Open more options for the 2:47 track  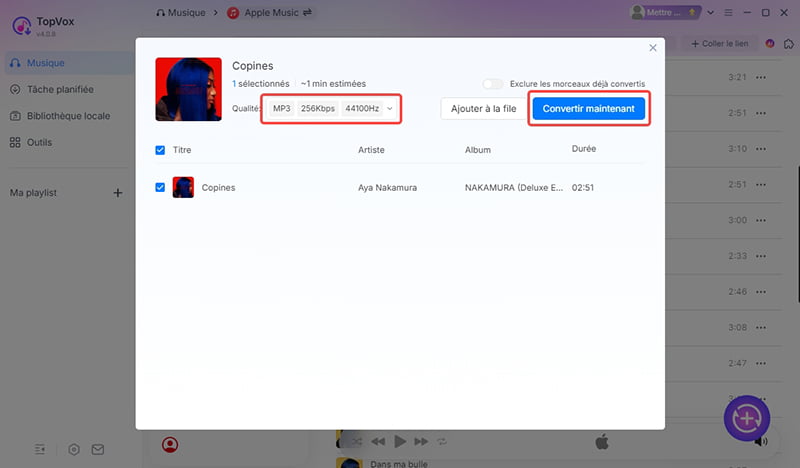point(761,363)
